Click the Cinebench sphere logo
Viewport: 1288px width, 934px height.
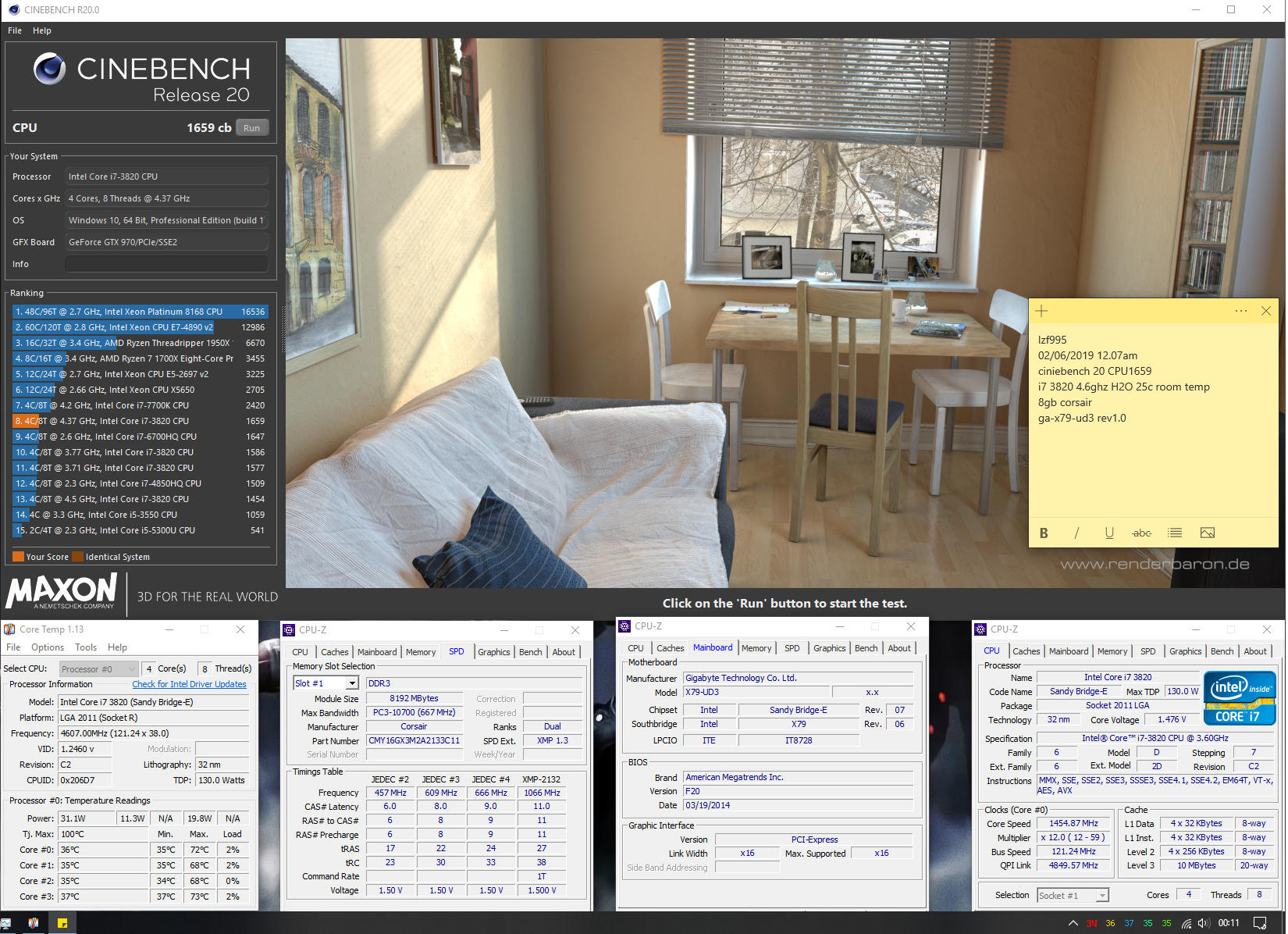pyautogui.click(x=49, y=69)
